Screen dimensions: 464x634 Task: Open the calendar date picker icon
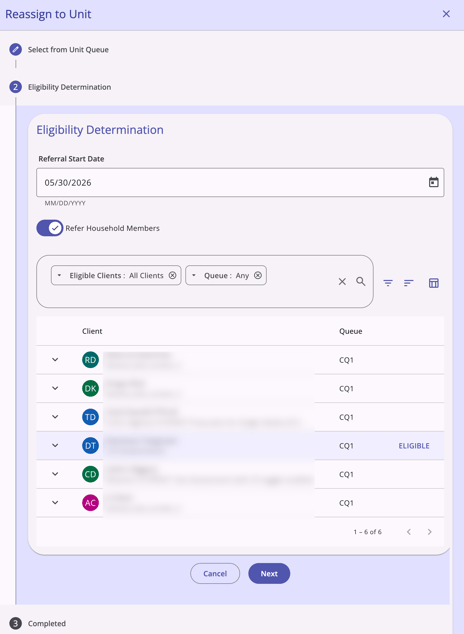pos(434,182)
